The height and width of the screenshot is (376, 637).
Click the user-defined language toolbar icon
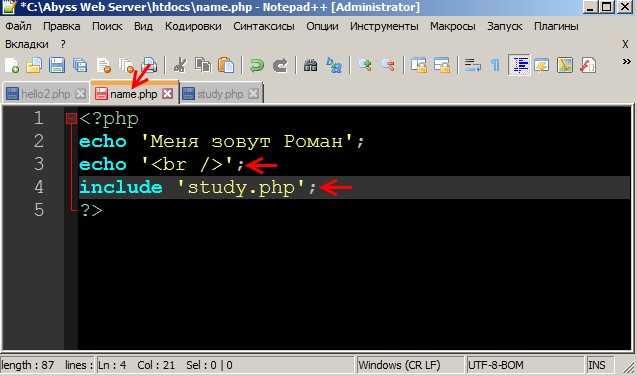click(x=542, y=65)
